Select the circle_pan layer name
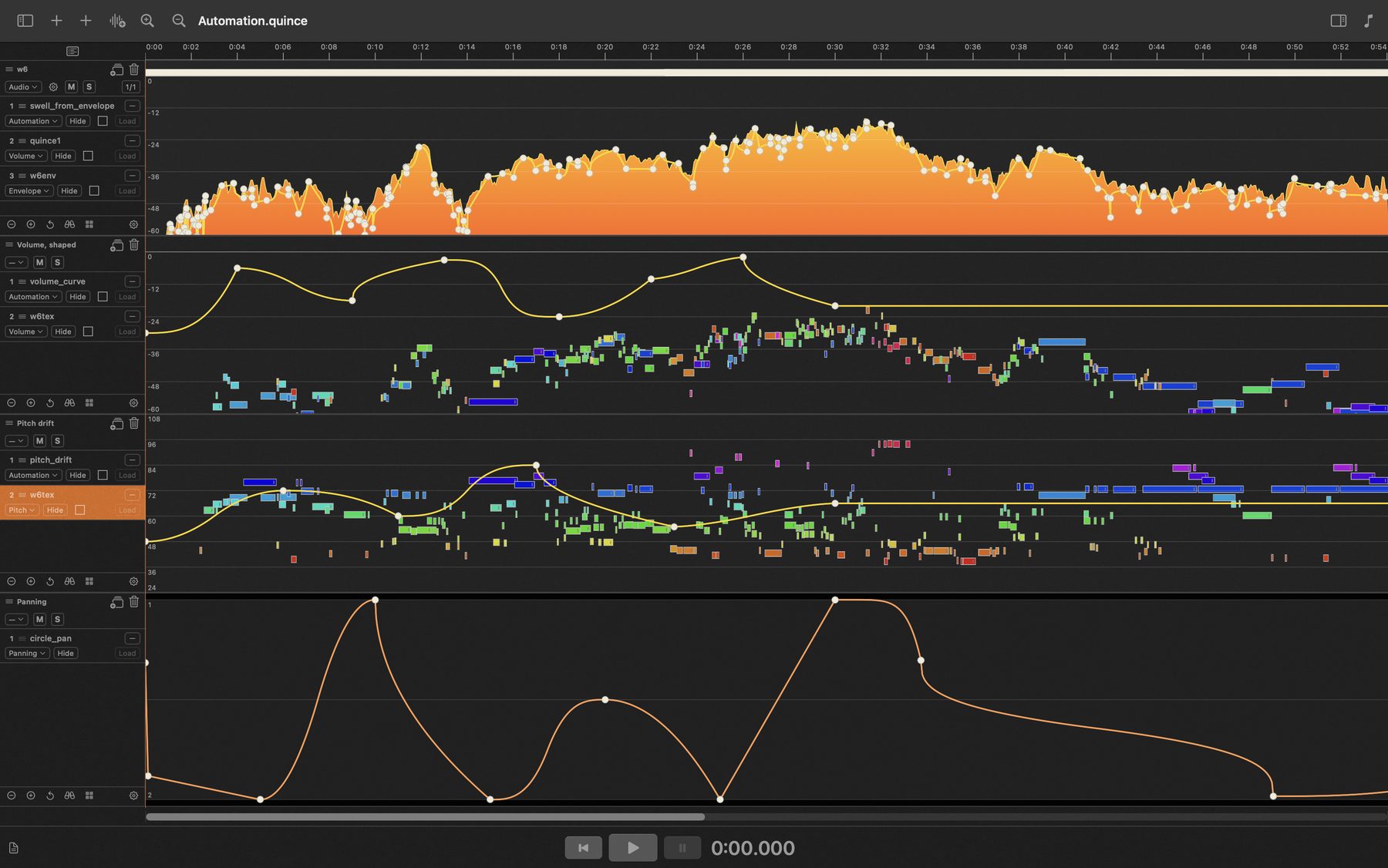The image size is (1388, 868). (51, 638)
